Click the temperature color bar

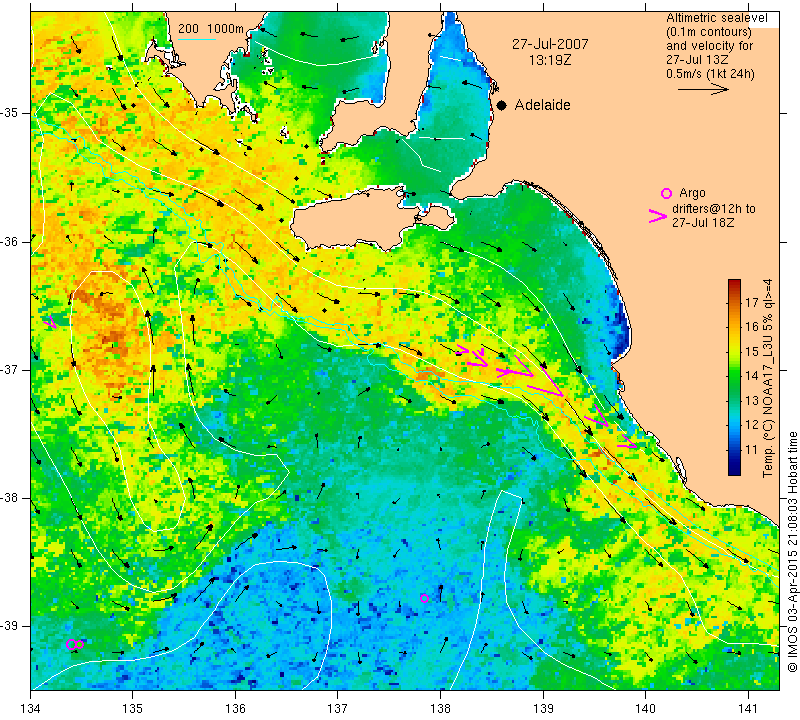click(x=734, y=377)
